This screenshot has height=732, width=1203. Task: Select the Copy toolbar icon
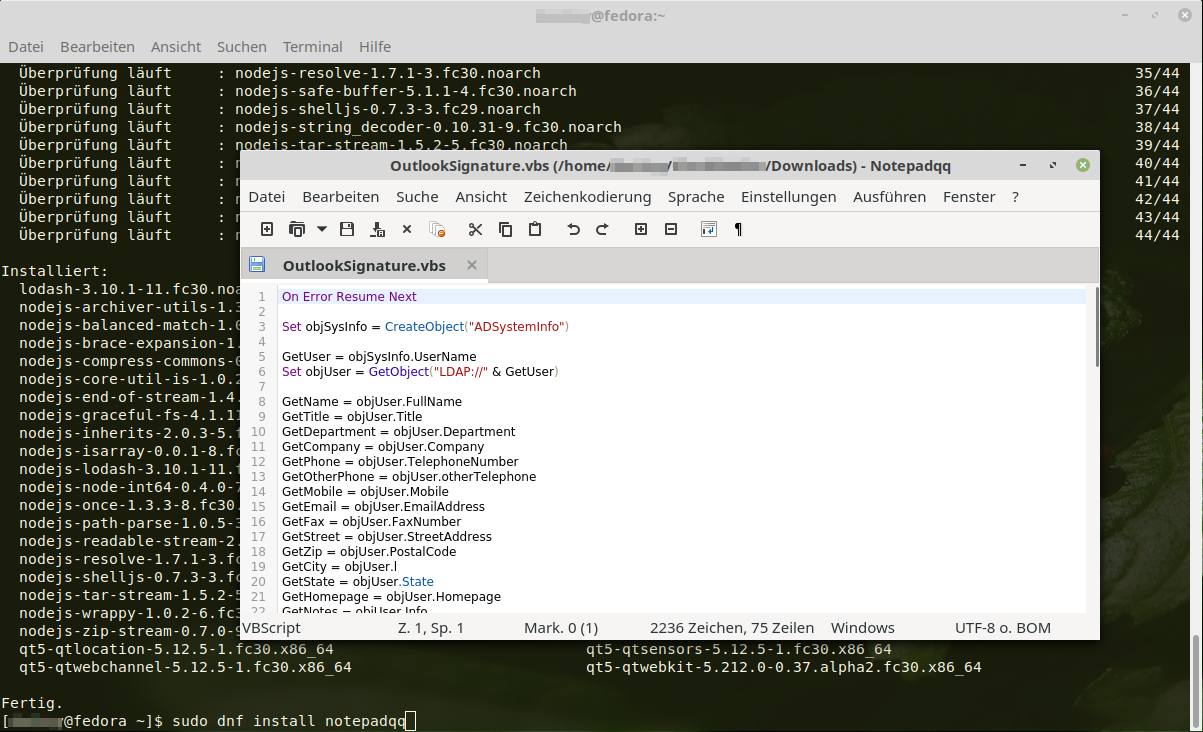tap(505, 229)
